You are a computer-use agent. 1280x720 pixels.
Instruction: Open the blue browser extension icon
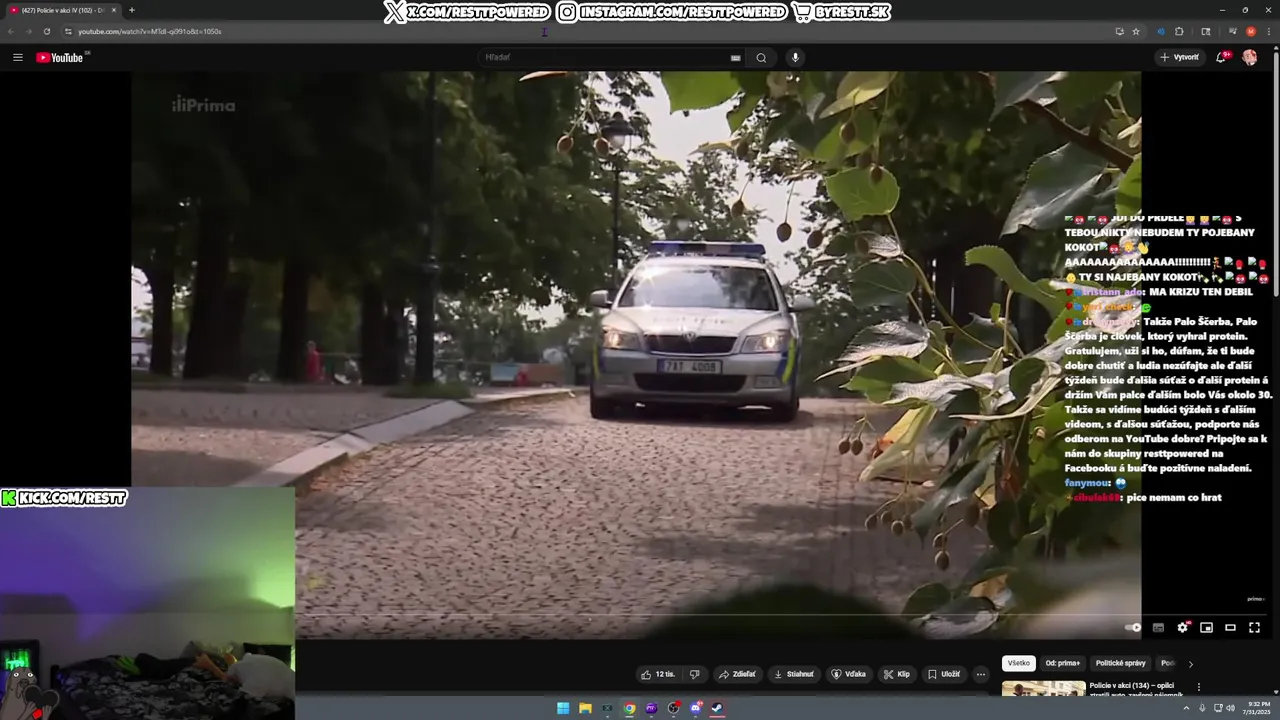point(1161,31)
